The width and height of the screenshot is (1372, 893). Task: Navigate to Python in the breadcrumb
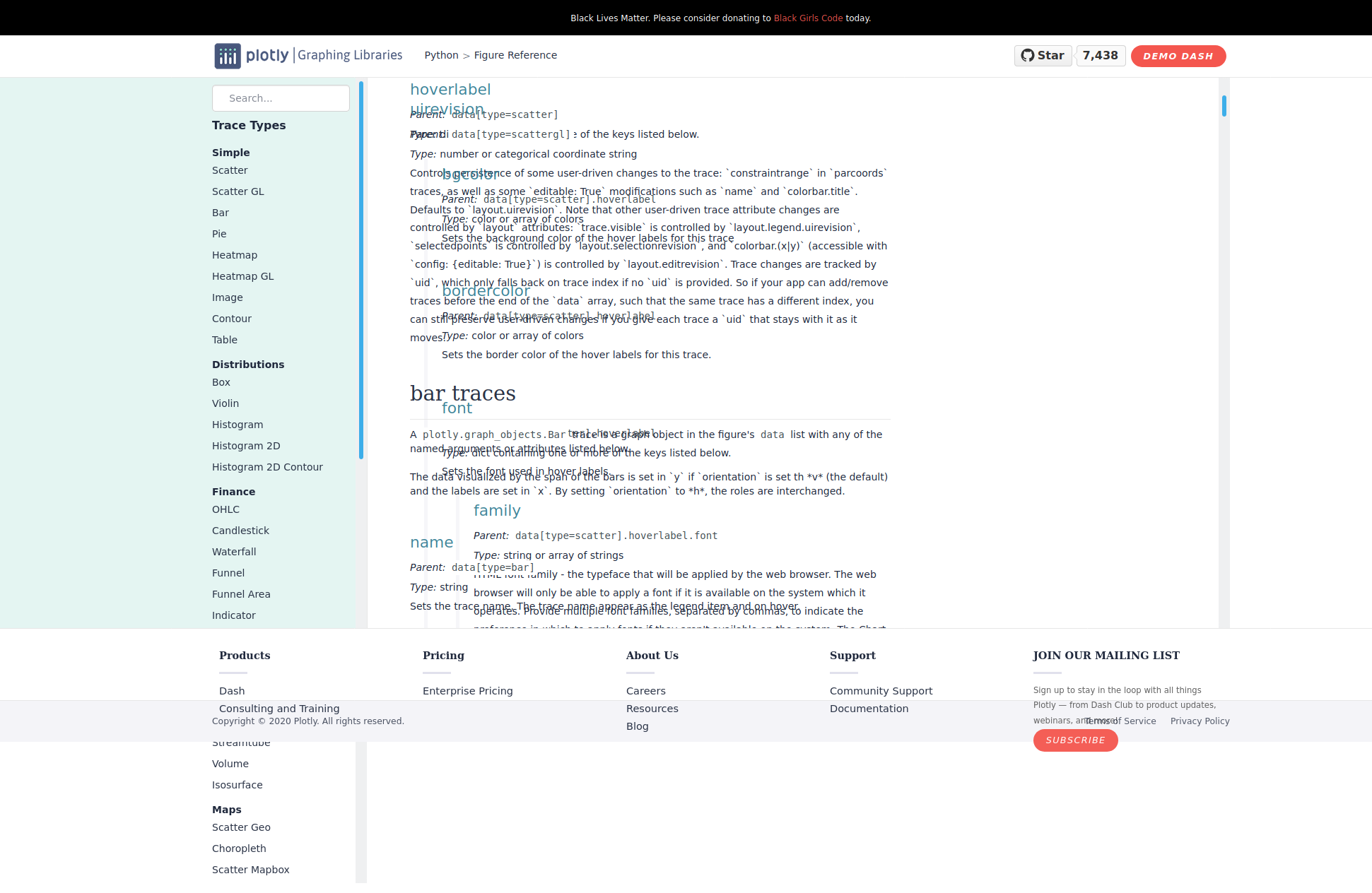point(440,55)
